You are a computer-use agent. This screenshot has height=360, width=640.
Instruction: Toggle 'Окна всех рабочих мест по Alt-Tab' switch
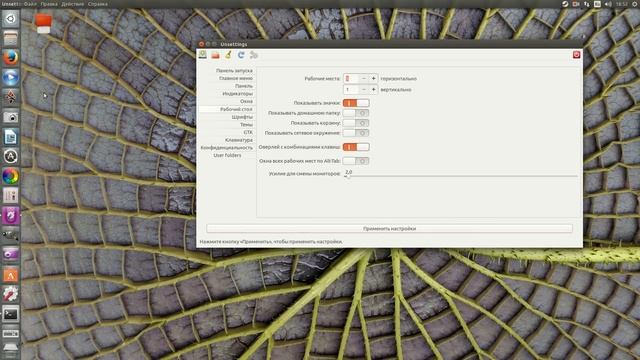(x=356, y=161)
